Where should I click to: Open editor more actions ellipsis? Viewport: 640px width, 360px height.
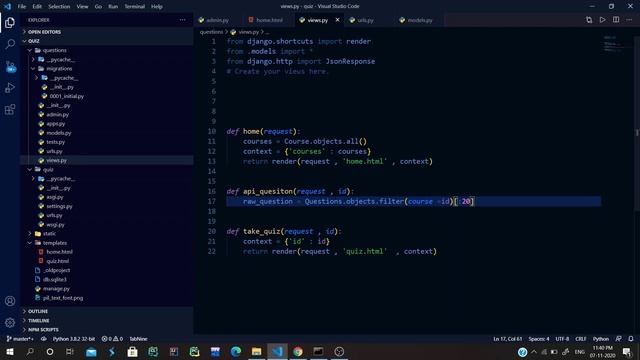pos(629,20)
